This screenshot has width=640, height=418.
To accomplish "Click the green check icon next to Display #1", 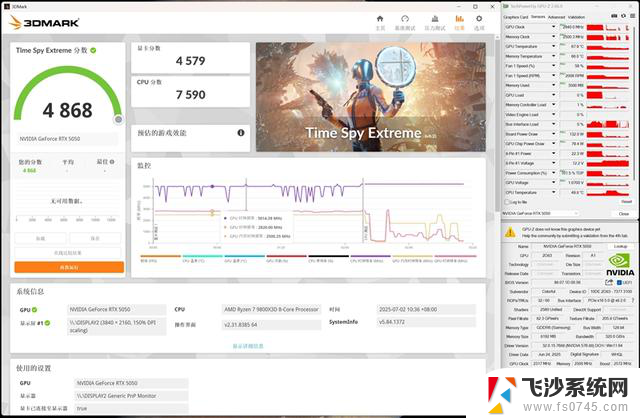I will pos(48,323).
